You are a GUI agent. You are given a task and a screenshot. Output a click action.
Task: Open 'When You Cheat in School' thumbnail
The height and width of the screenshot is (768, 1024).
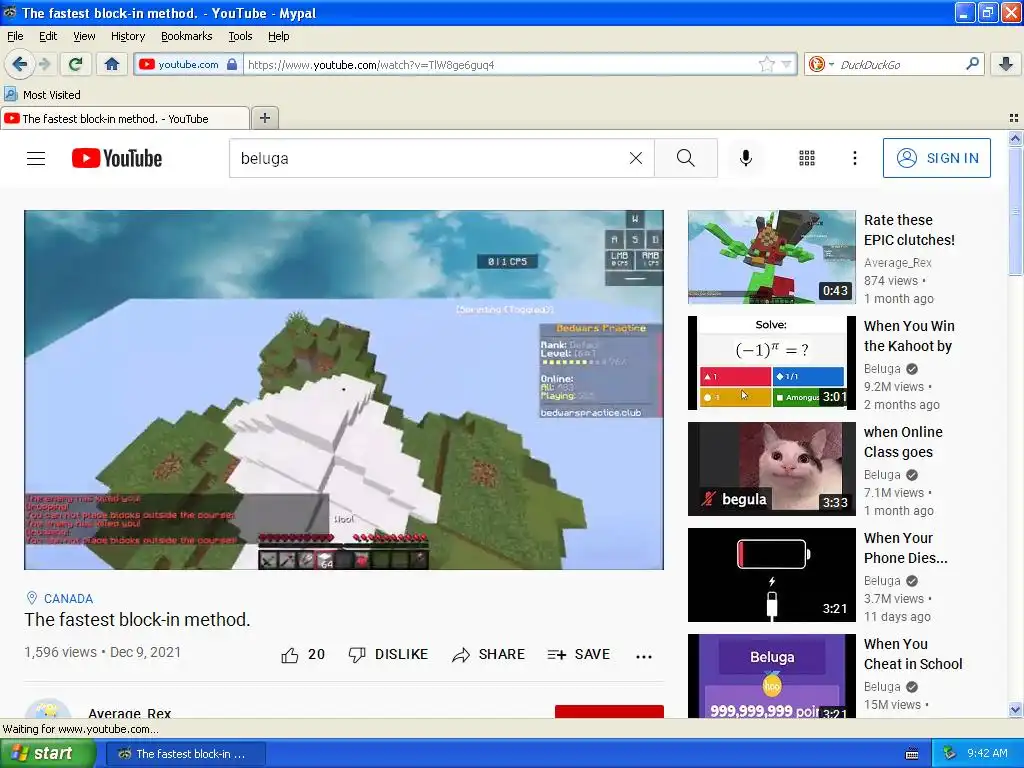pyautogui.click(x=772, y=676)
